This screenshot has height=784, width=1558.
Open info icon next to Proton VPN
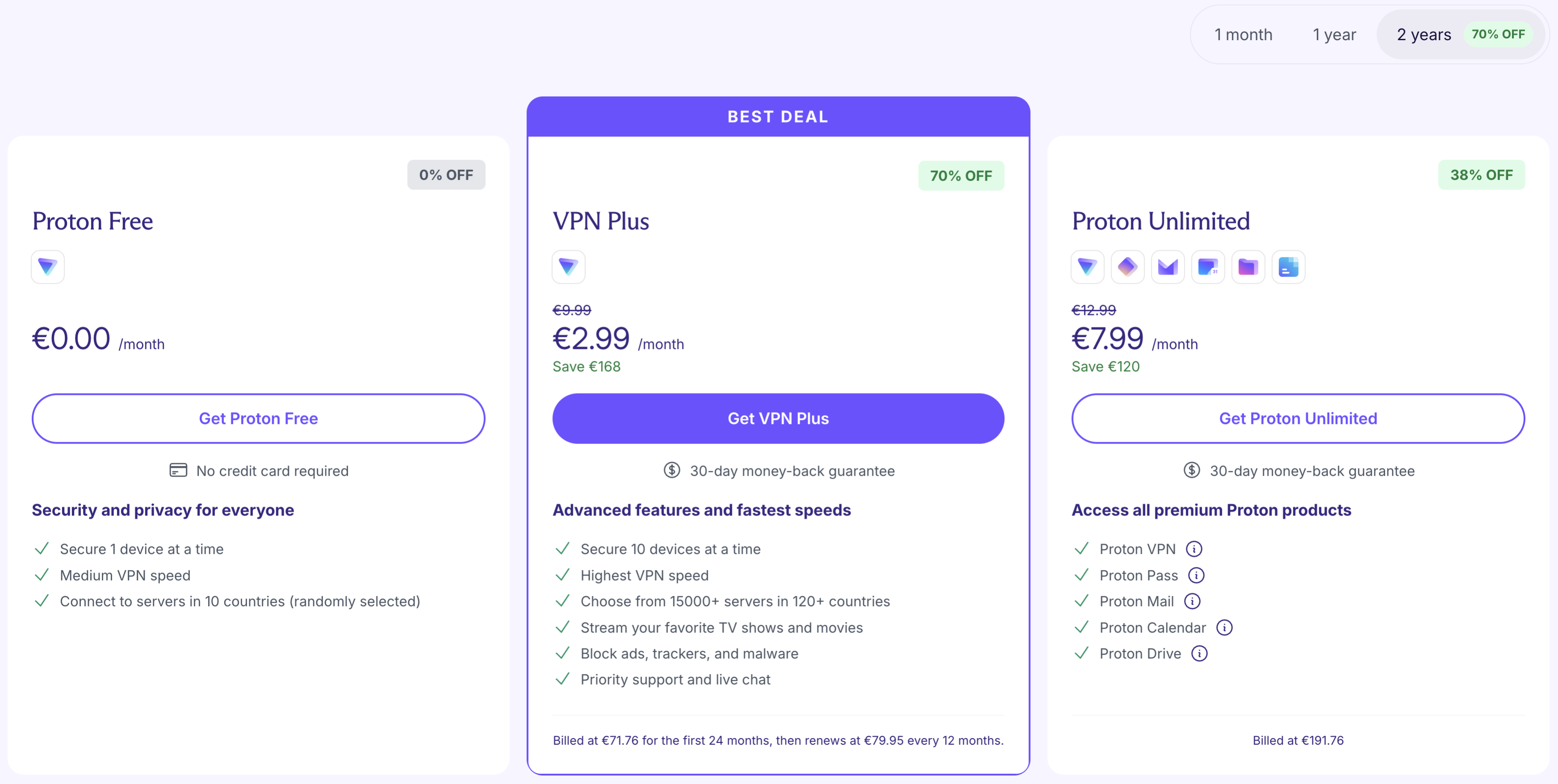pos(1194,549)
